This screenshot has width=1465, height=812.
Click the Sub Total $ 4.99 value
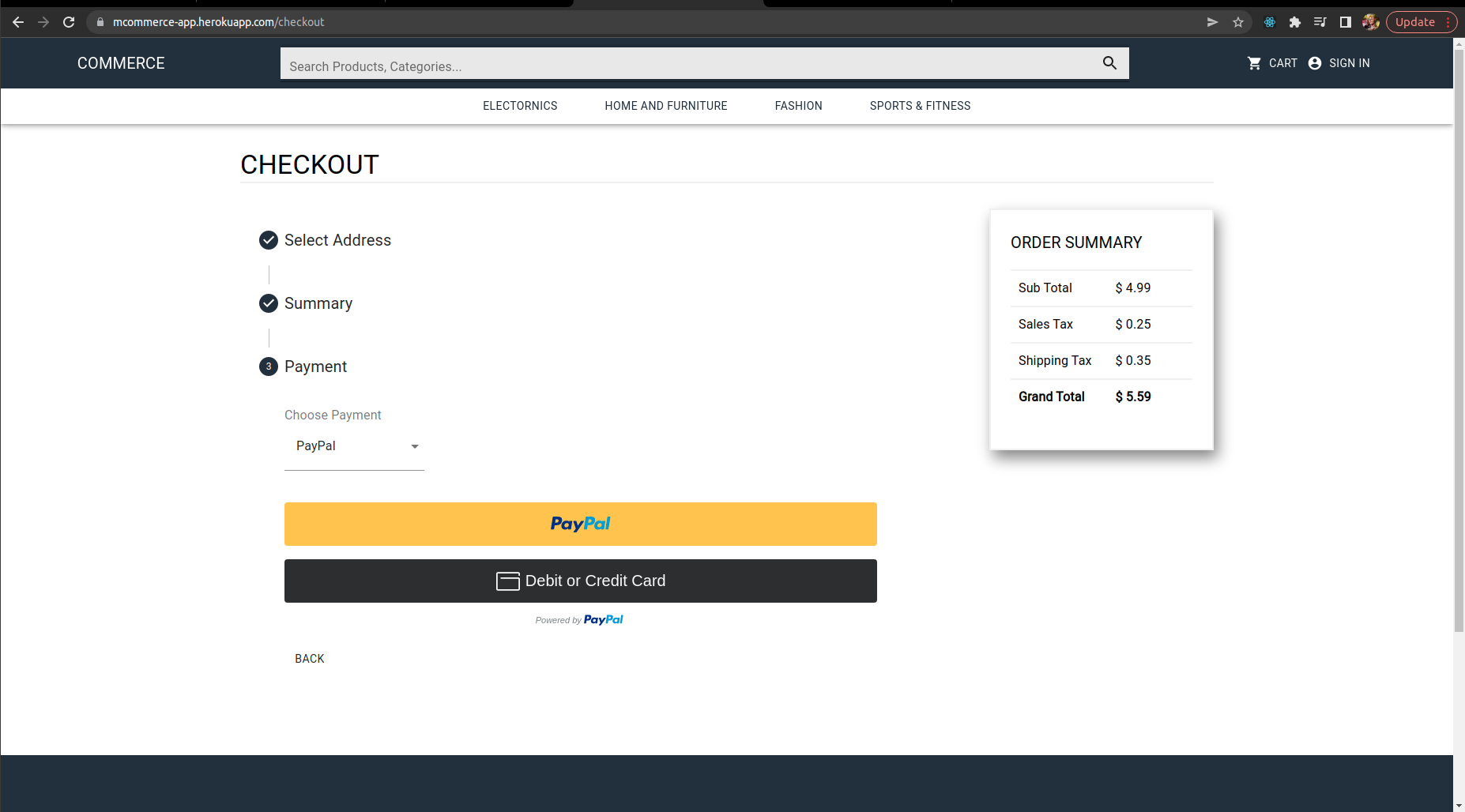tap(1133, 288)
